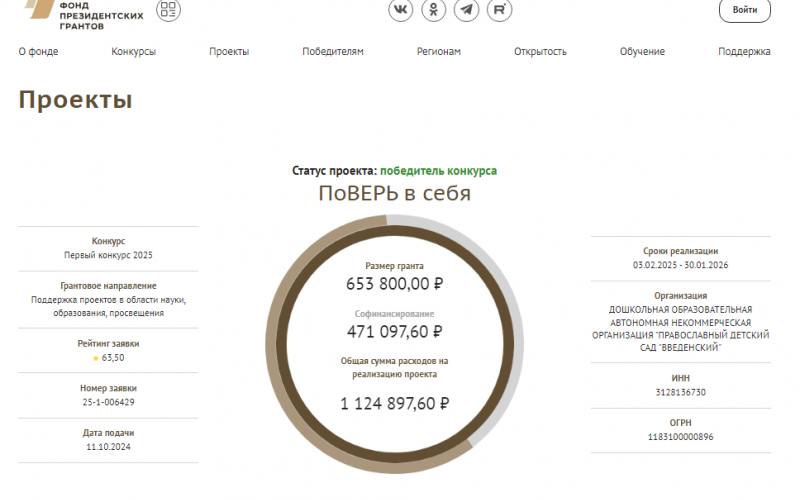Viewport: 800px width, 500px height.
Task: Open the Проекты menu item
Action: pos(229,52)
